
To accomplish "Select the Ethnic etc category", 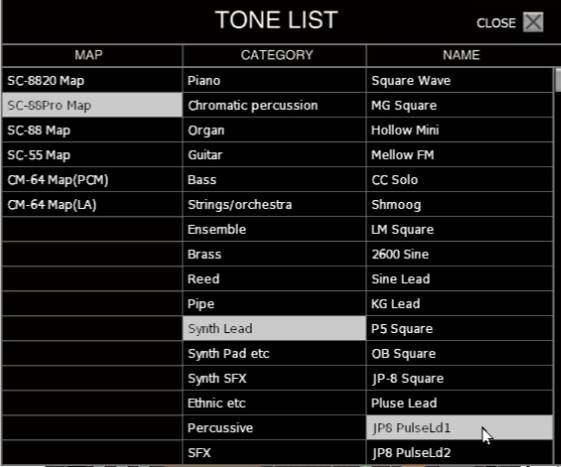I will [x=274, y=403].
